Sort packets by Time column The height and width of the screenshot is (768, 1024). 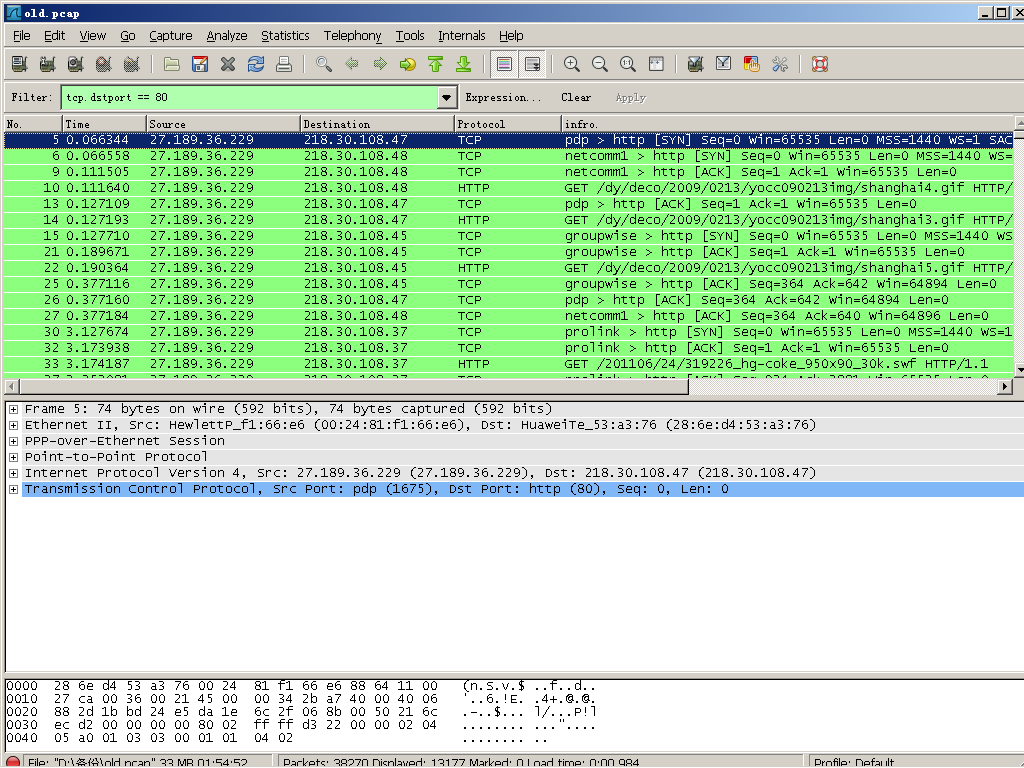pyautogui.click(x=104, y=123)
